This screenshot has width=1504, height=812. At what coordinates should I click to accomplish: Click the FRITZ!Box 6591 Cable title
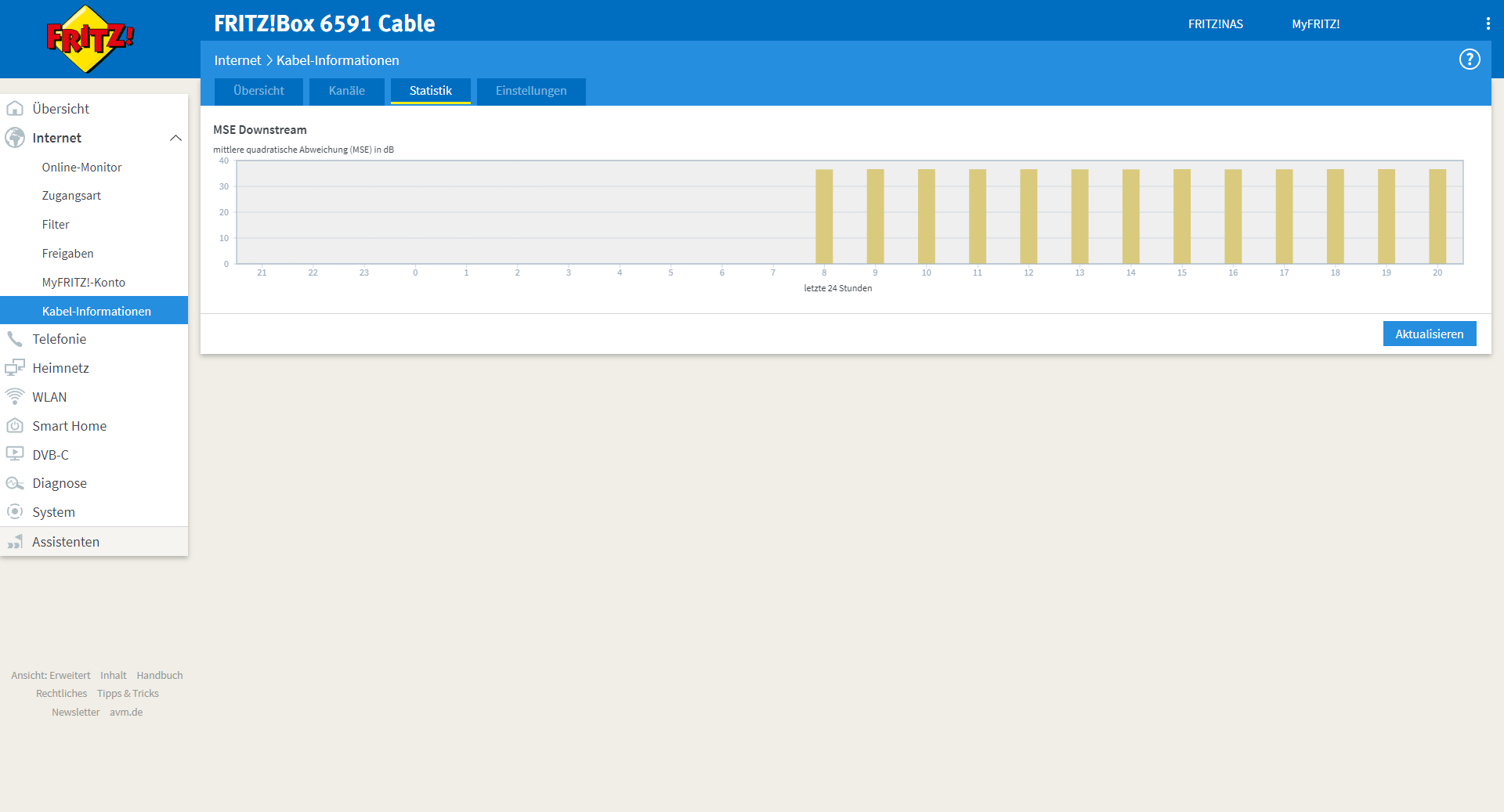pos(324,23)
